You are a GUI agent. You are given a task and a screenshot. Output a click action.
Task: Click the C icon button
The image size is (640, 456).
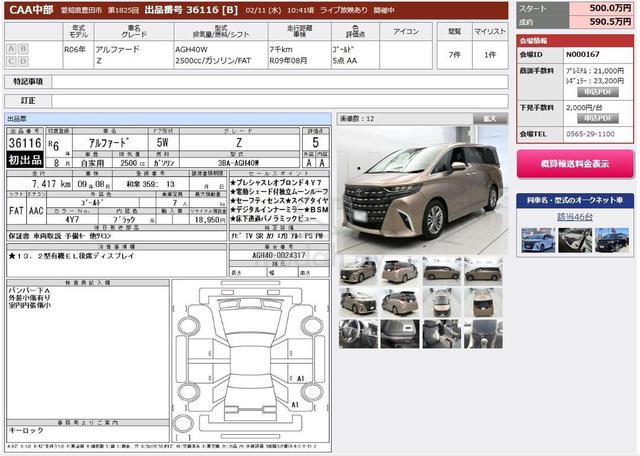click(11, 61)
